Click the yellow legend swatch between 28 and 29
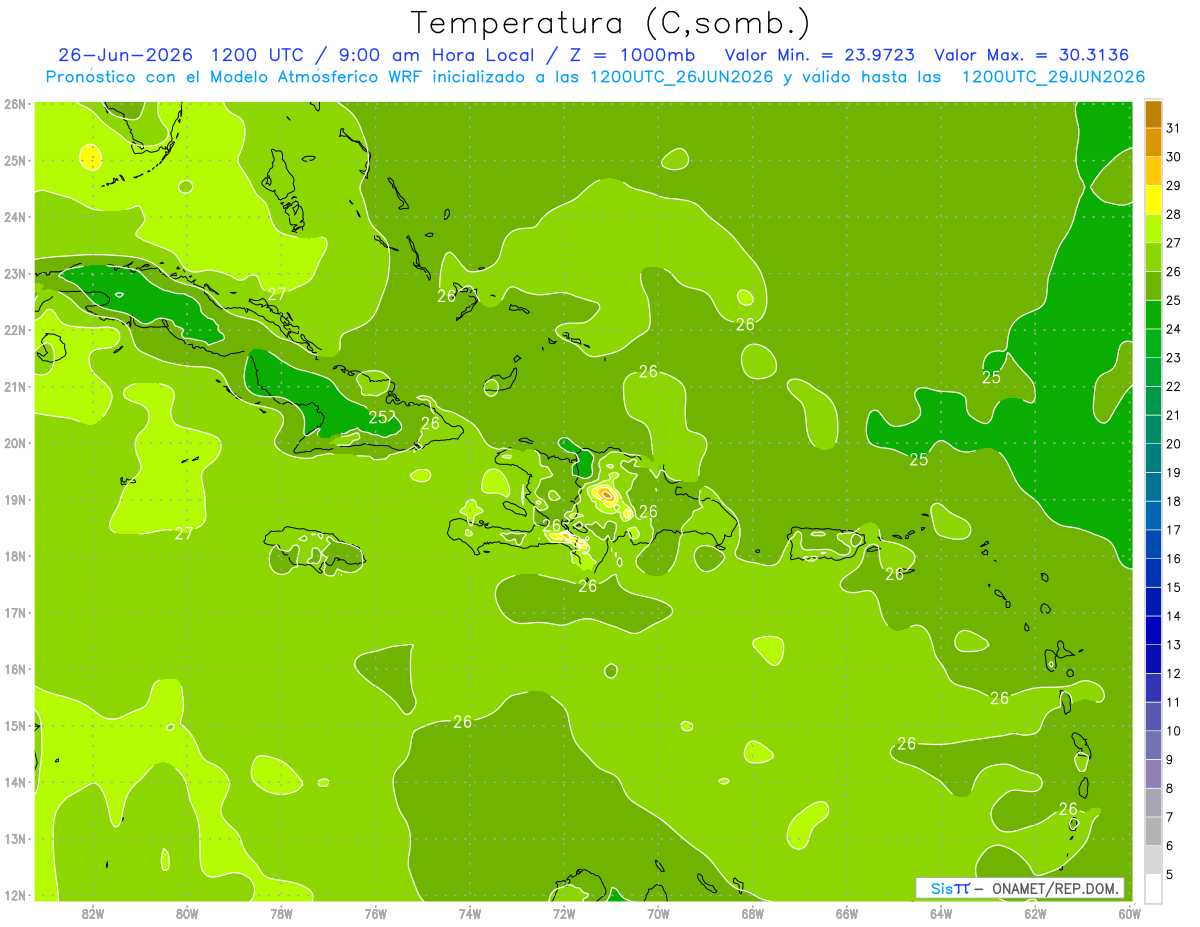 tap(1153, 200)
